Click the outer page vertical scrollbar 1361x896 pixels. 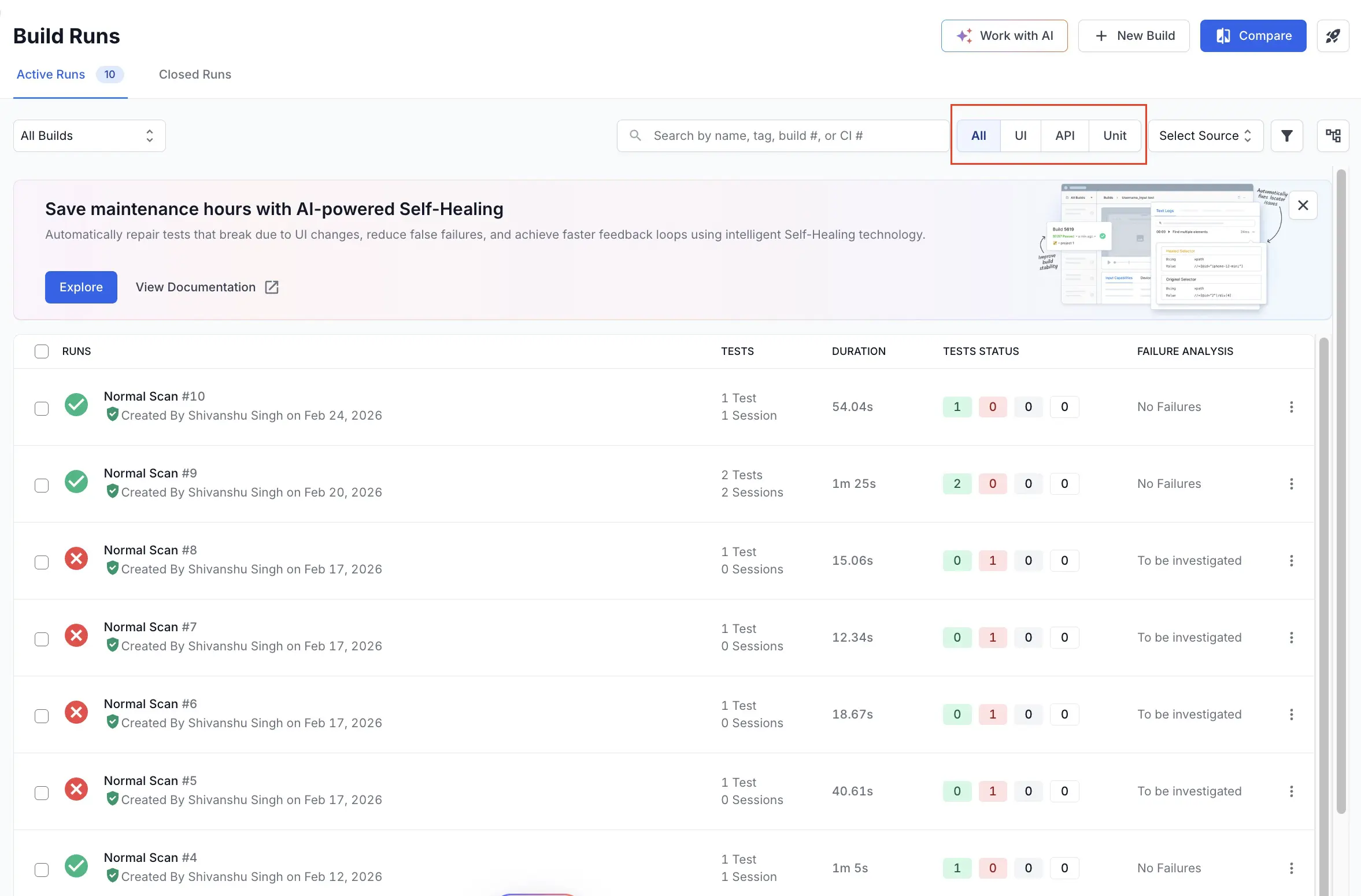pyautogui.click(x=1341, y=491)
